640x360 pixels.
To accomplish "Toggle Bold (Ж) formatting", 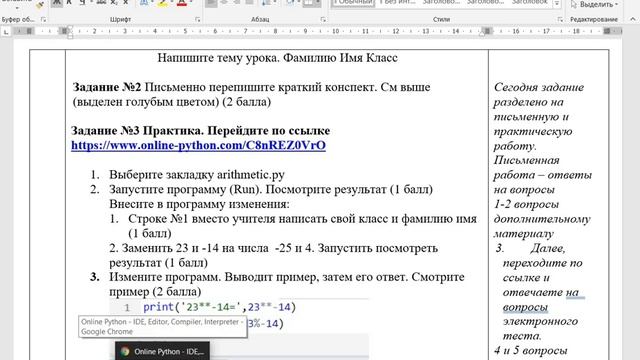I will tap(57, 3).
